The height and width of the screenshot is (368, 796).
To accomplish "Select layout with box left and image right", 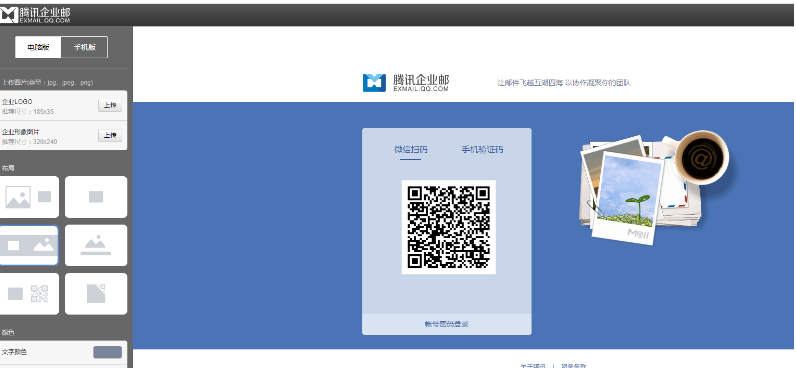I will click(29, 245).
